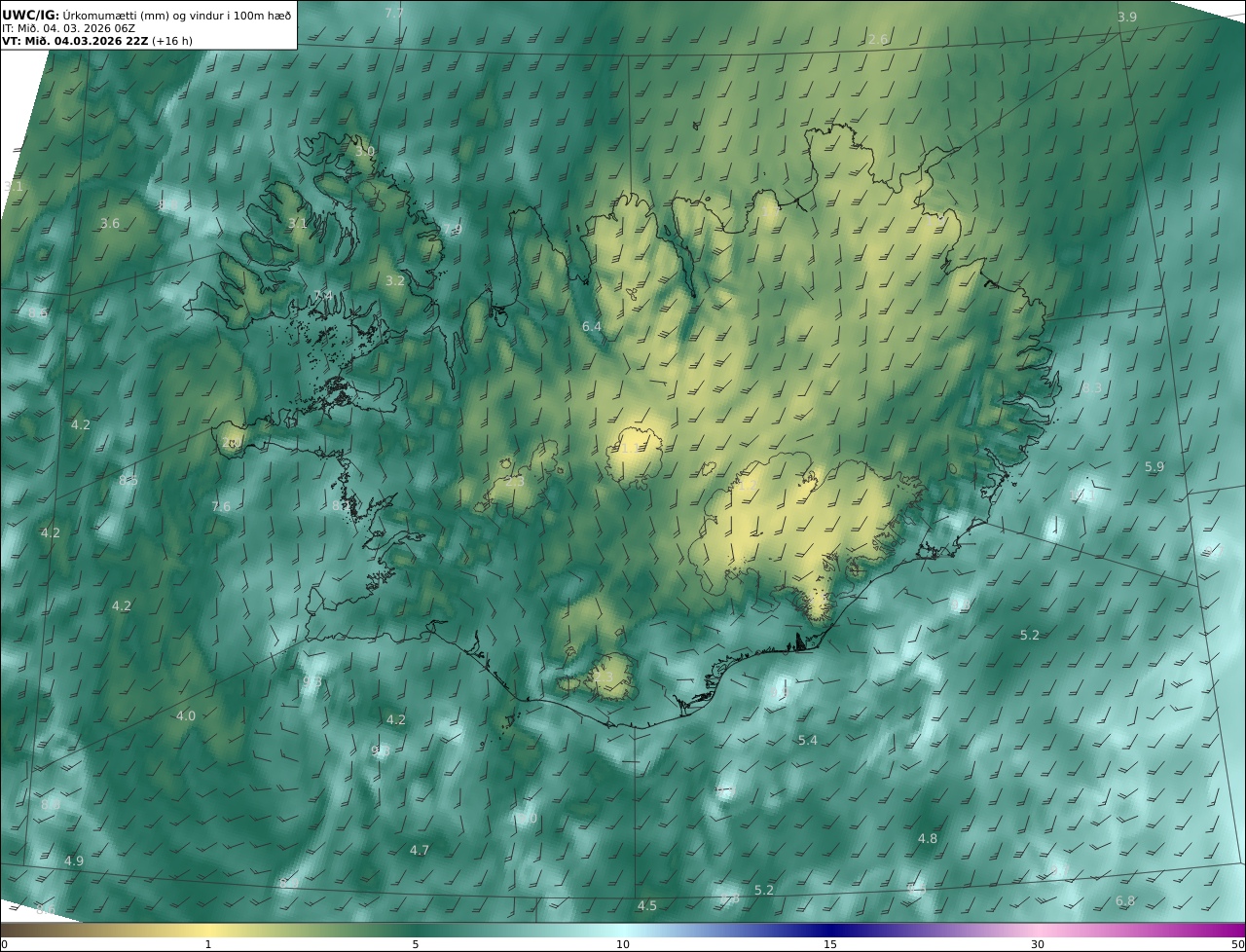This screenshot has width=1246, height=952.
Task: Click the map value label '6.8'
Action: (1125, 901)
